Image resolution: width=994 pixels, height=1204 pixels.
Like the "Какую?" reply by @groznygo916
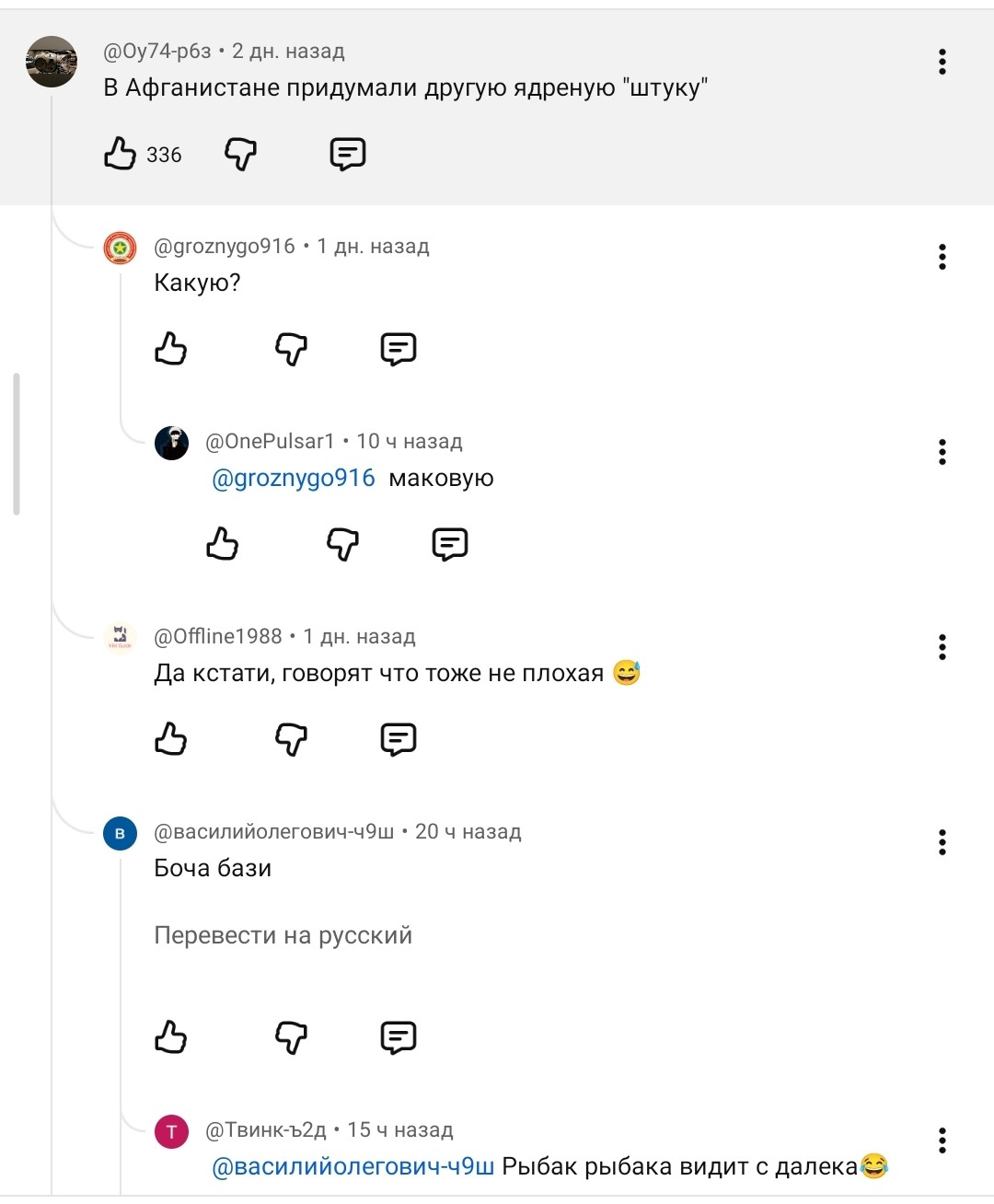[171, 349]
